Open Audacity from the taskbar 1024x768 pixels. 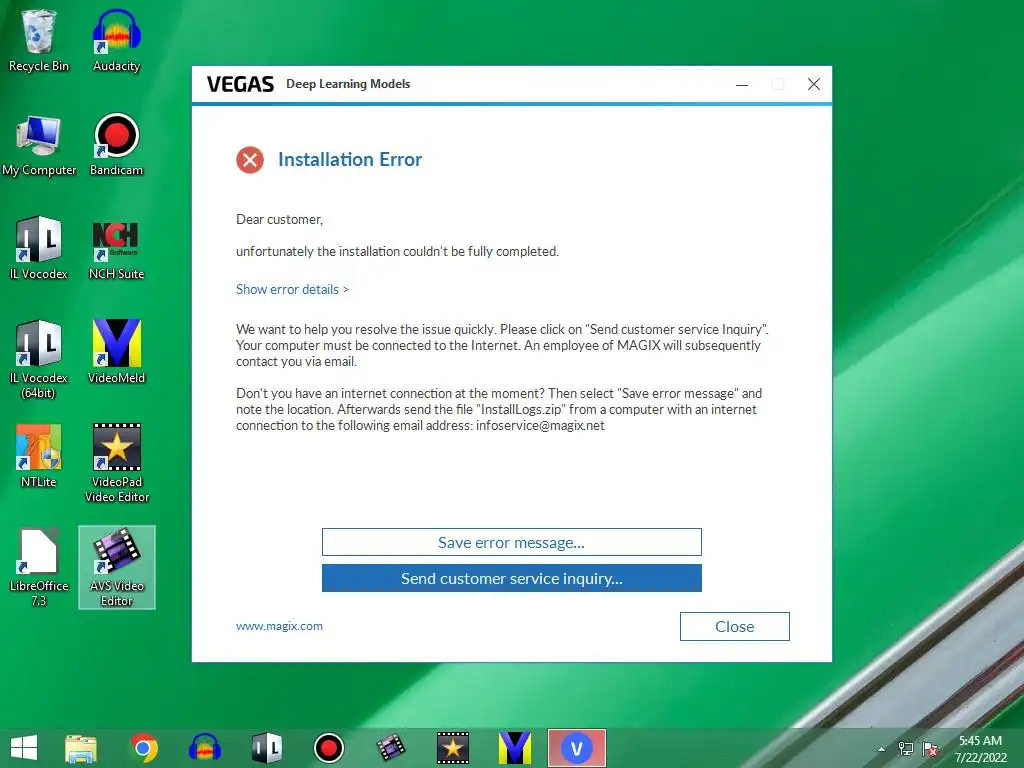click(205, 748)
